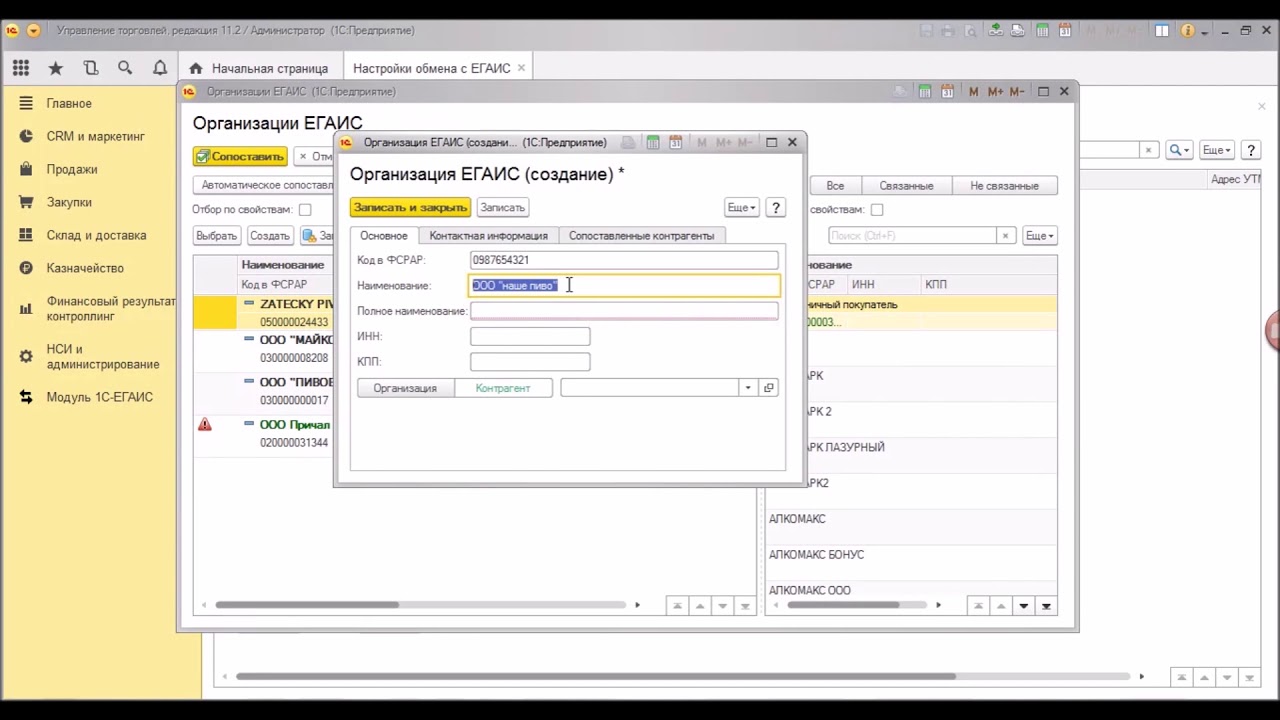Click the M+ button in the Организации ЕГАИС title bar
The image size is (1280, 720).
click(995, 91)
